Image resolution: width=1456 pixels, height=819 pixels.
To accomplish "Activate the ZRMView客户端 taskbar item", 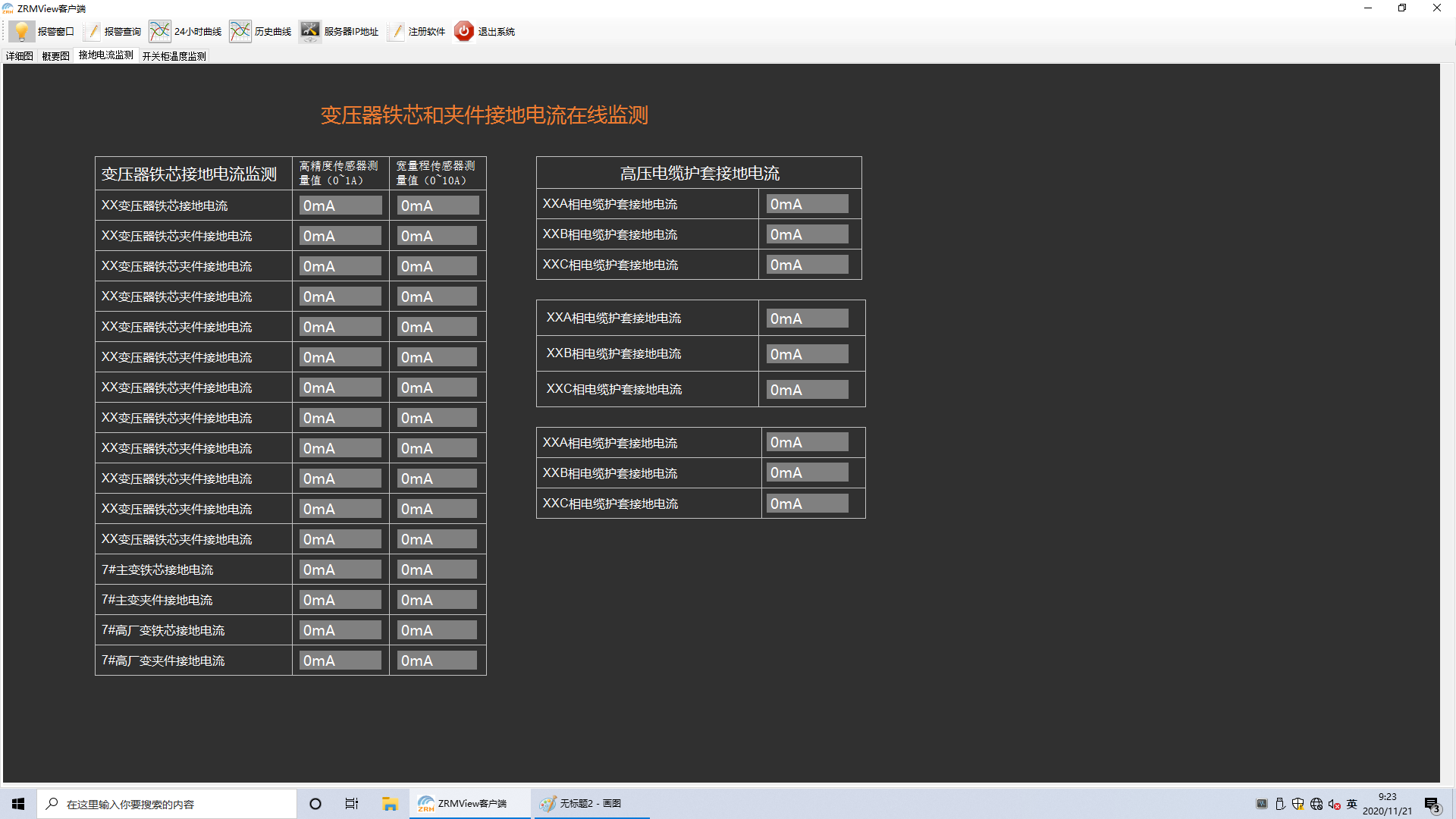I will (469, 803).
